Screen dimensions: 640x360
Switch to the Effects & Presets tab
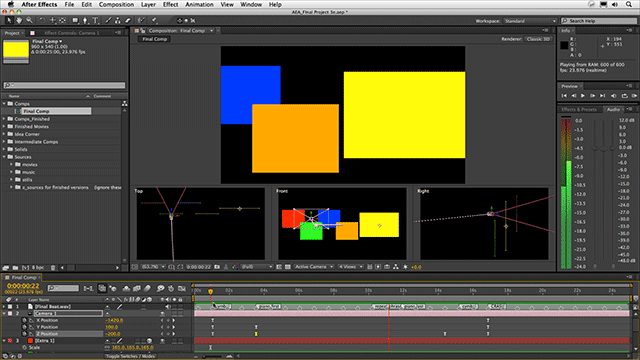coord(579,109)
